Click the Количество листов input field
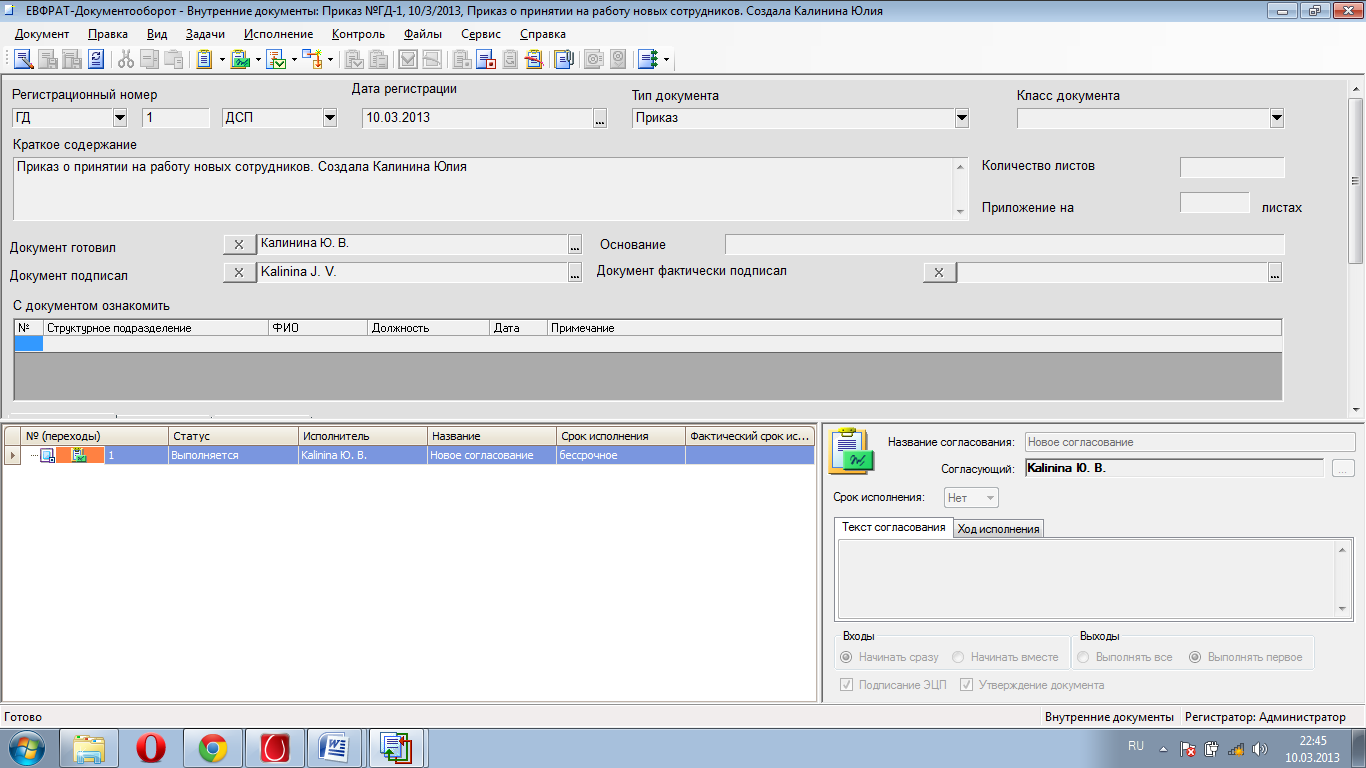Screen dimensions: 1366x768 coord(1232,167)
